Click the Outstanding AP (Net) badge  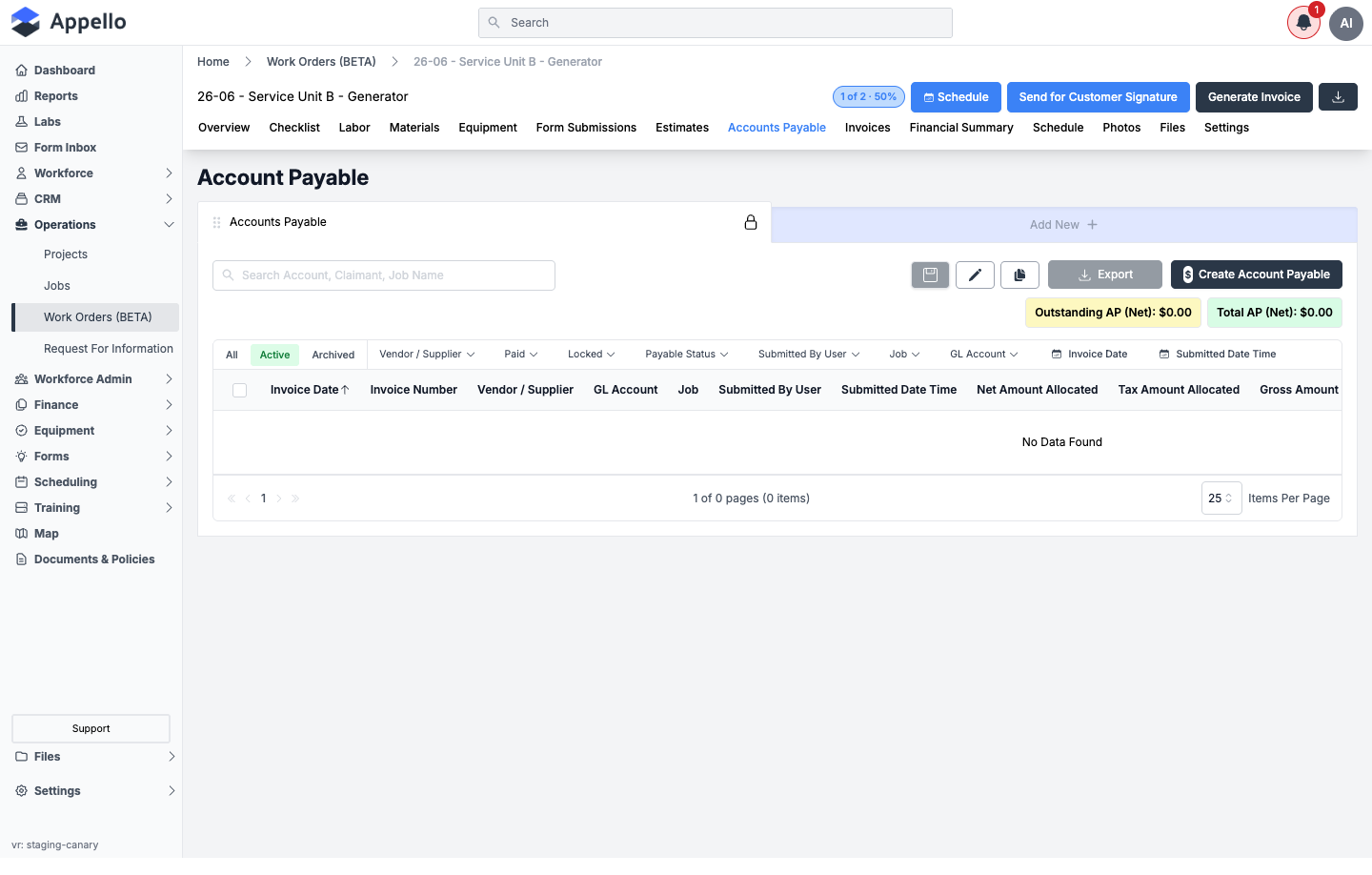[x=1113, y=313]
